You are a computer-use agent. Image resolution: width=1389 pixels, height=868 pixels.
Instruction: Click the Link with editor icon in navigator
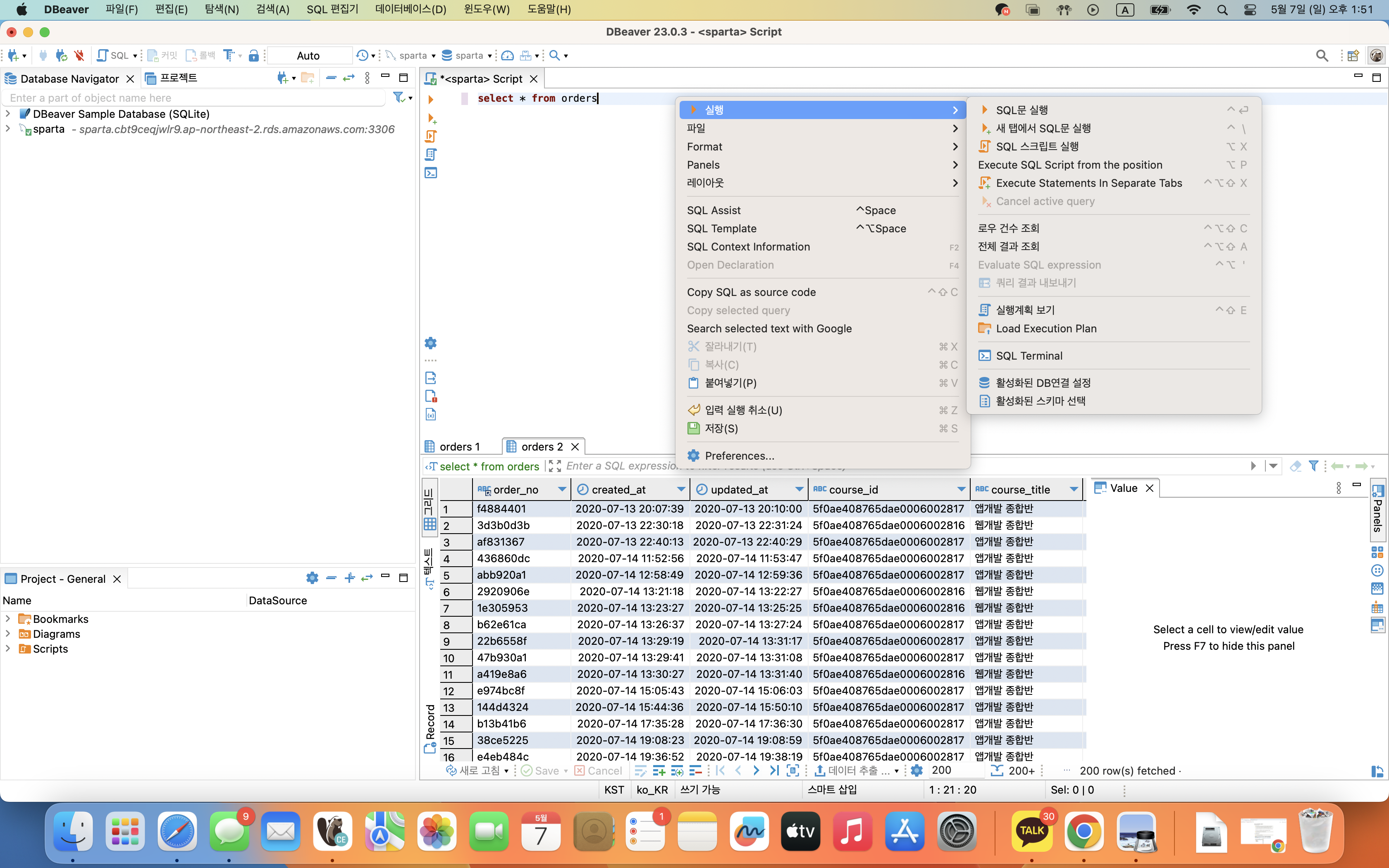348,78
